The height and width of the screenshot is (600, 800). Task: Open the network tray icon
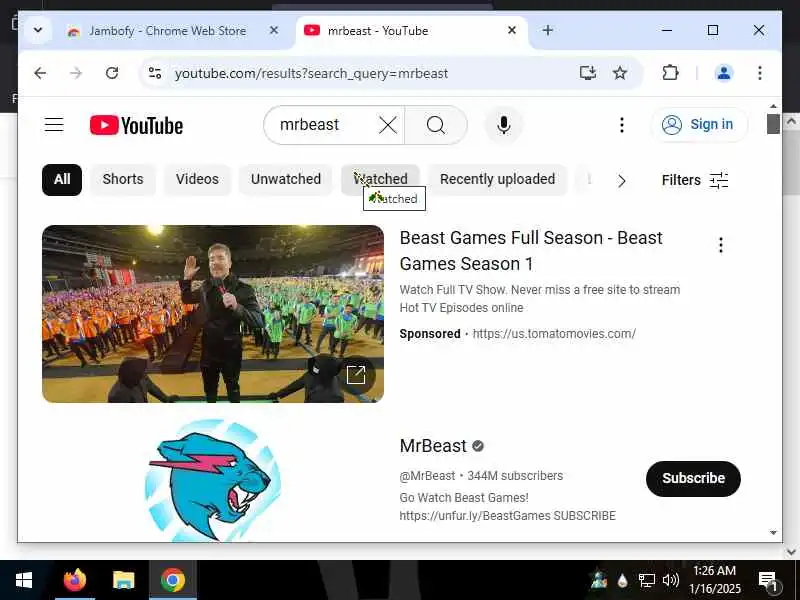tap(646, 580)
